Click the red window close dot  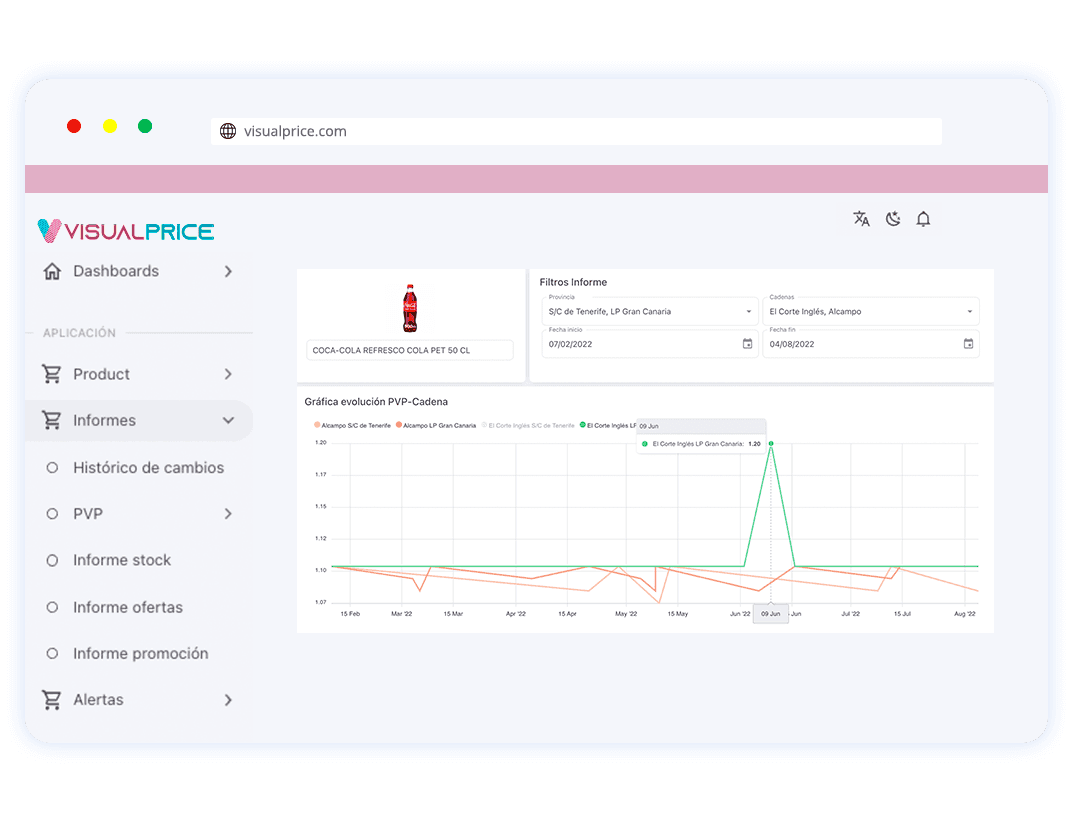74,126
